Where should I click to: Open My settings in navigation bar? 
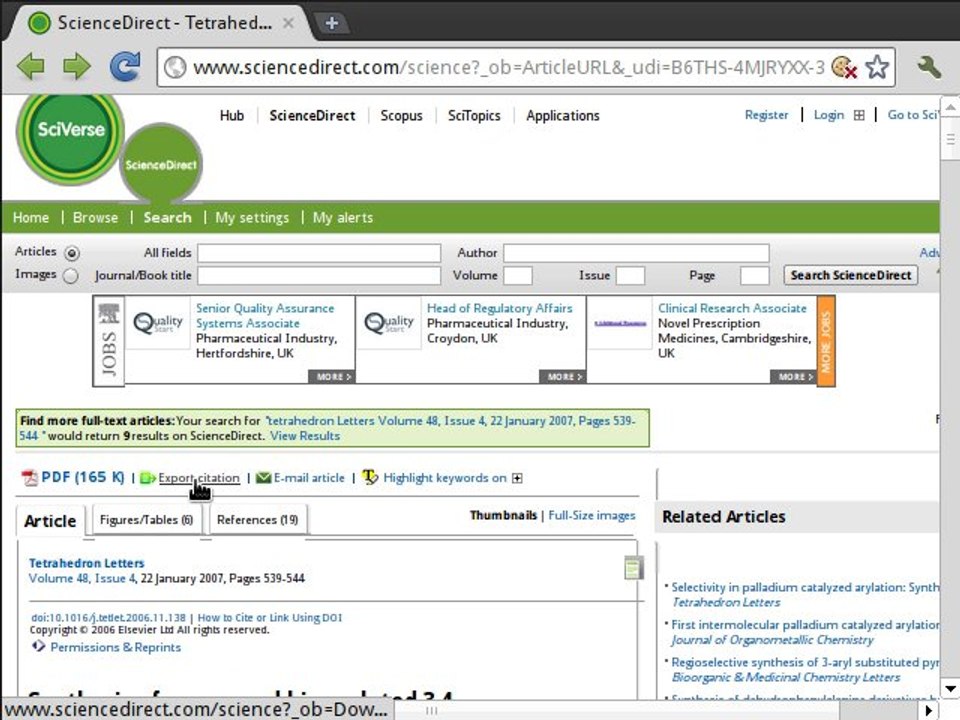tap(252, 218)
